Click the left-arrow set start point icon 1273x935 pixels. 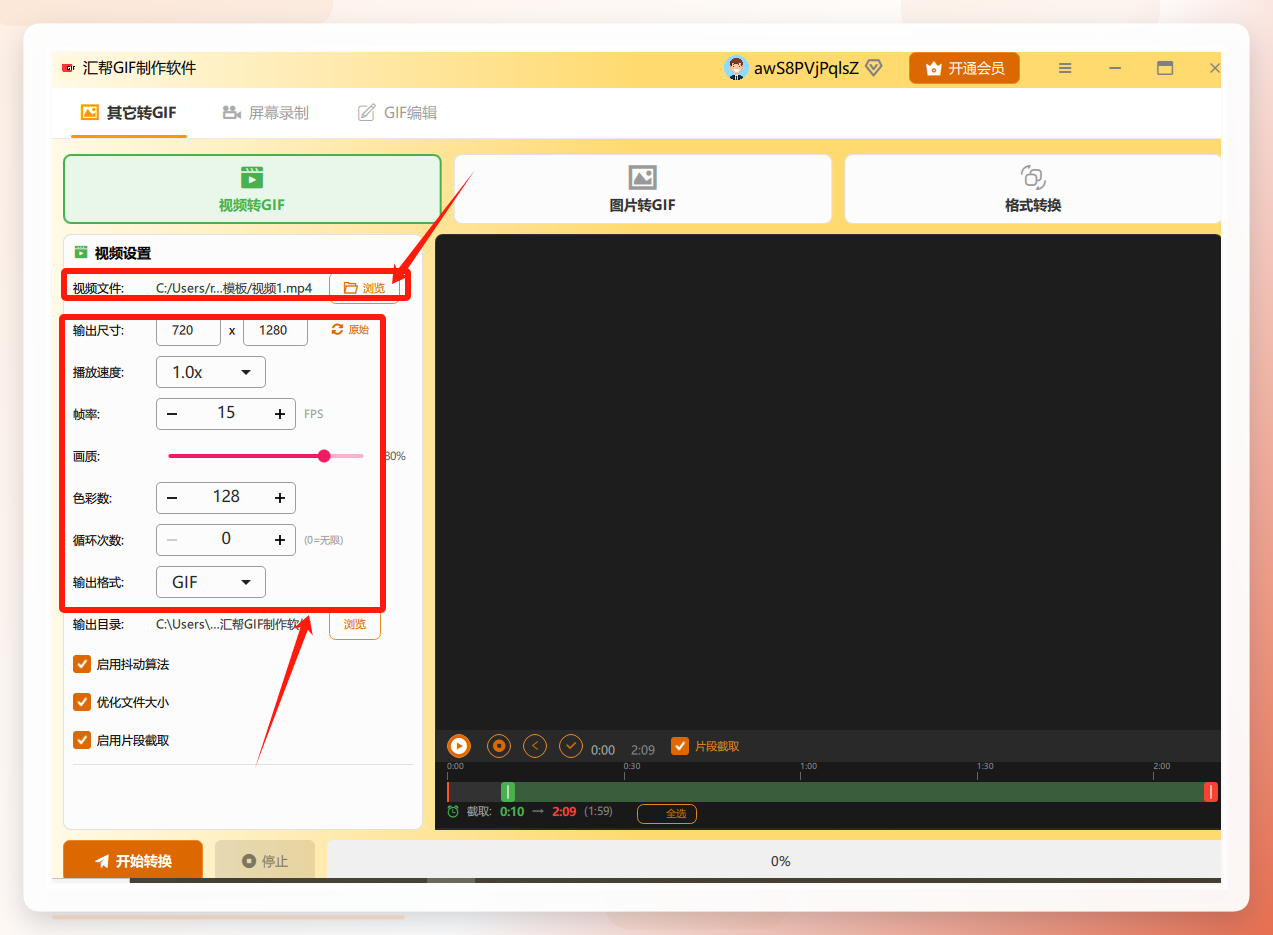coord(535,746)
